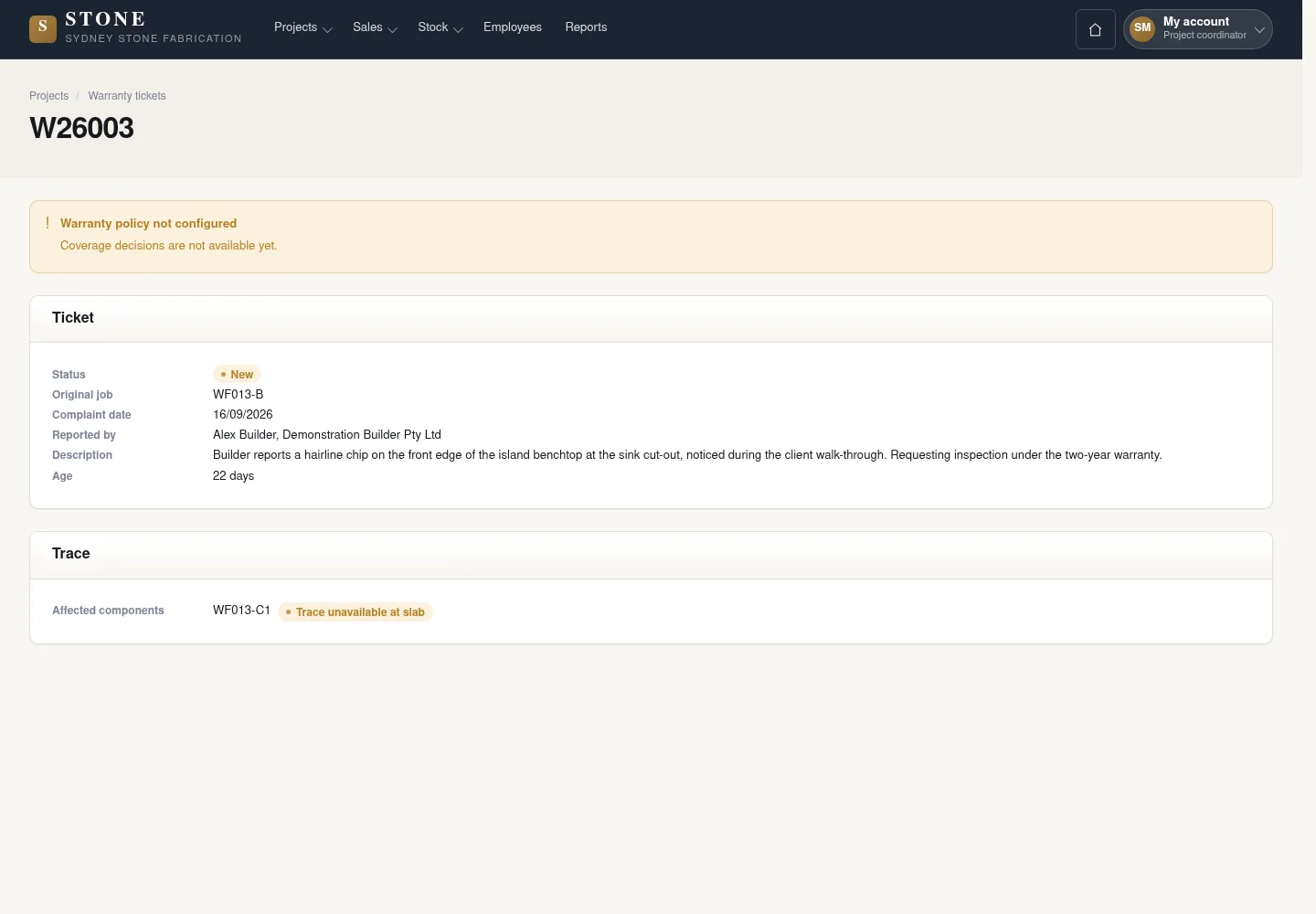Open the Reports page
1316x914 pixels.
click(586, 27)
